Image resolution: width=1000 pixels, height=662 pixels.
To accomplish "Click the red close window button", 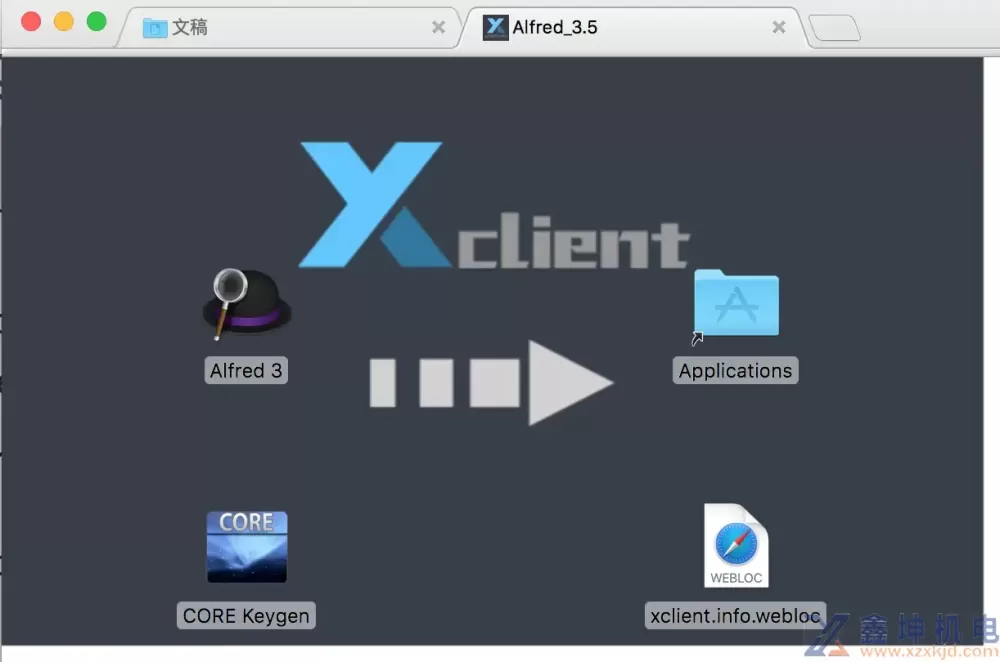I will (x=31, y=22).
